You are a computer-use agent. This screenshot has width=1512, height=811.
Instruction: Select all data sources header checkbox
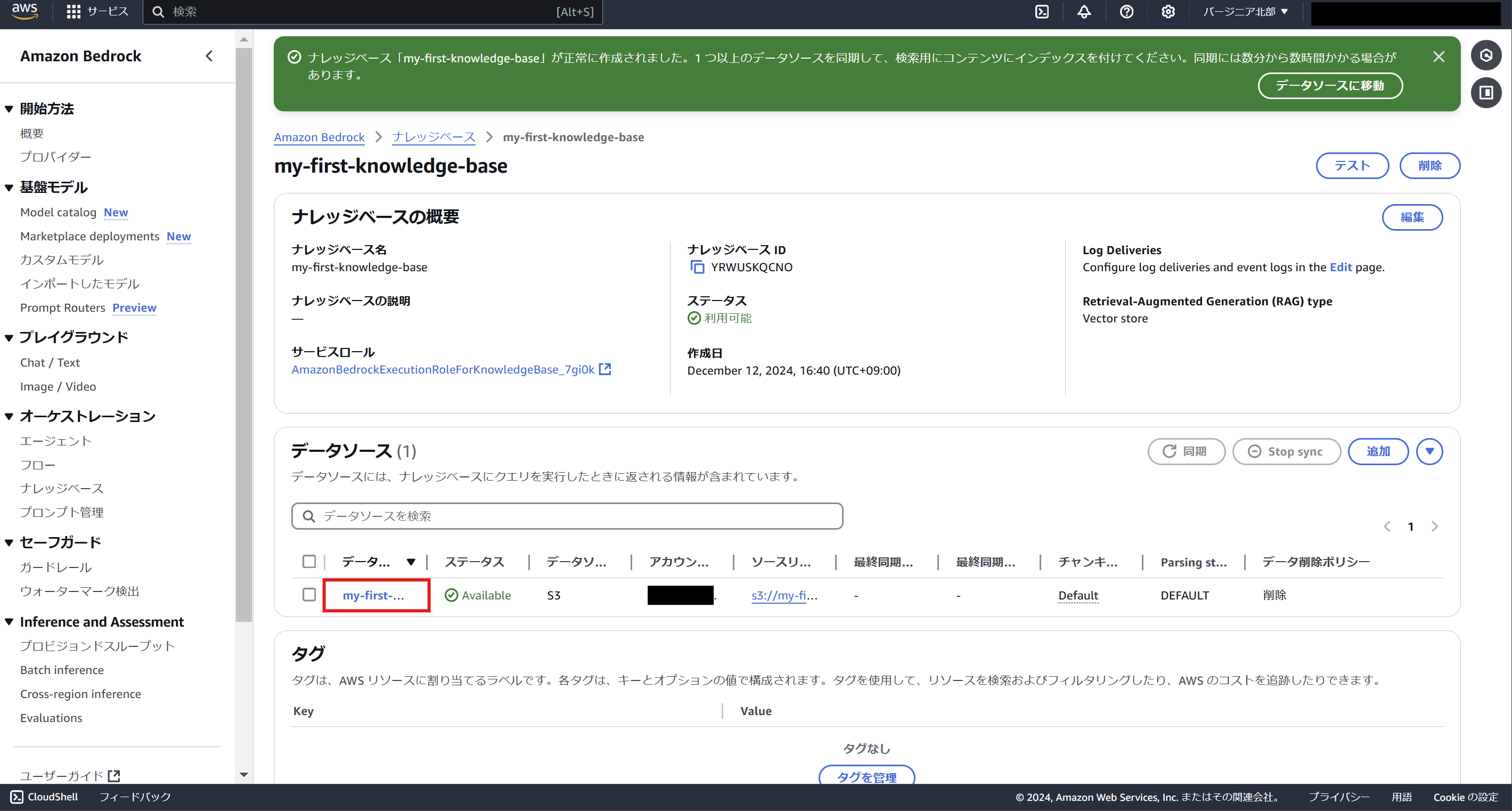click(x=309, y=562)
